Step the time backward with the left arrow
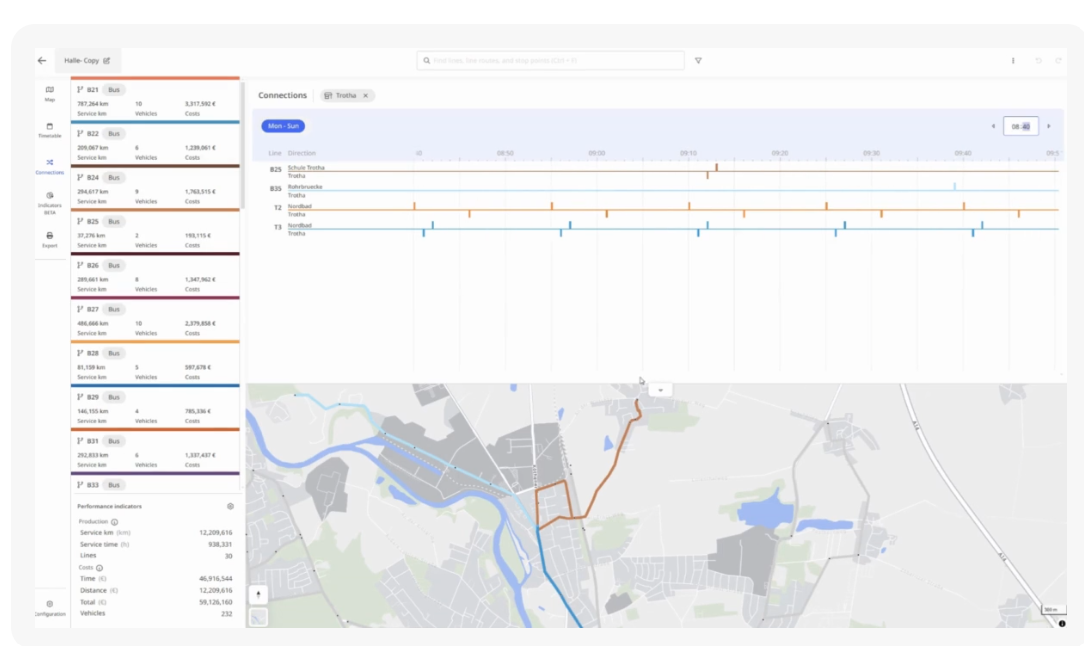 [993, 126]
